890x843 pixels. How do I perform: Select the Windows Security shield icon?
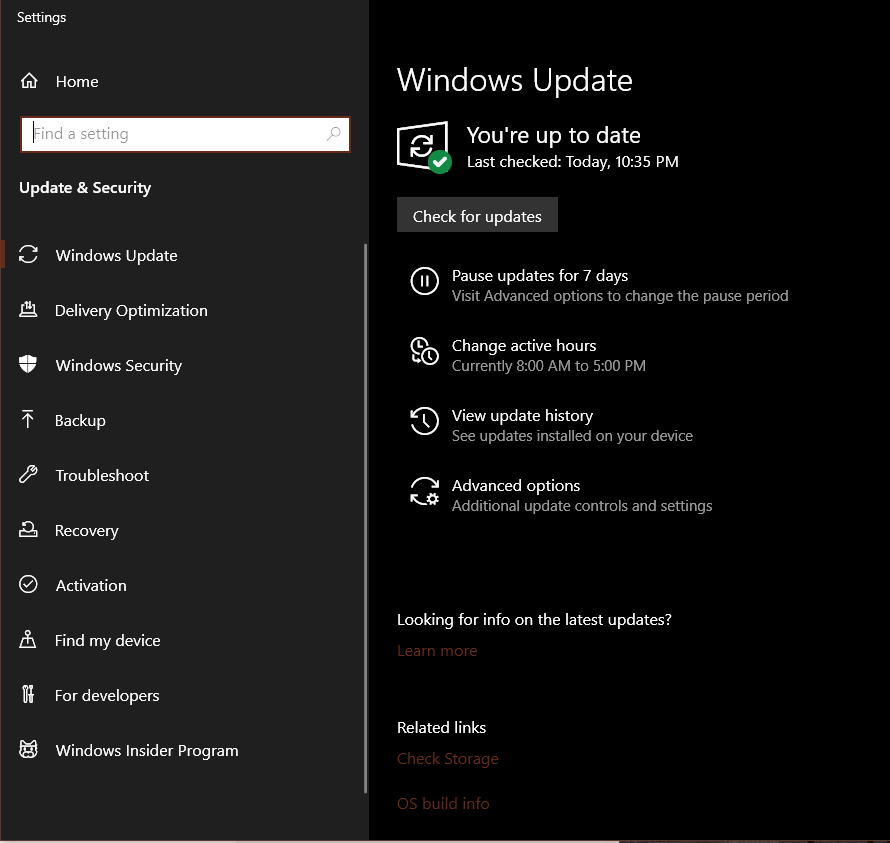point(29,365)
